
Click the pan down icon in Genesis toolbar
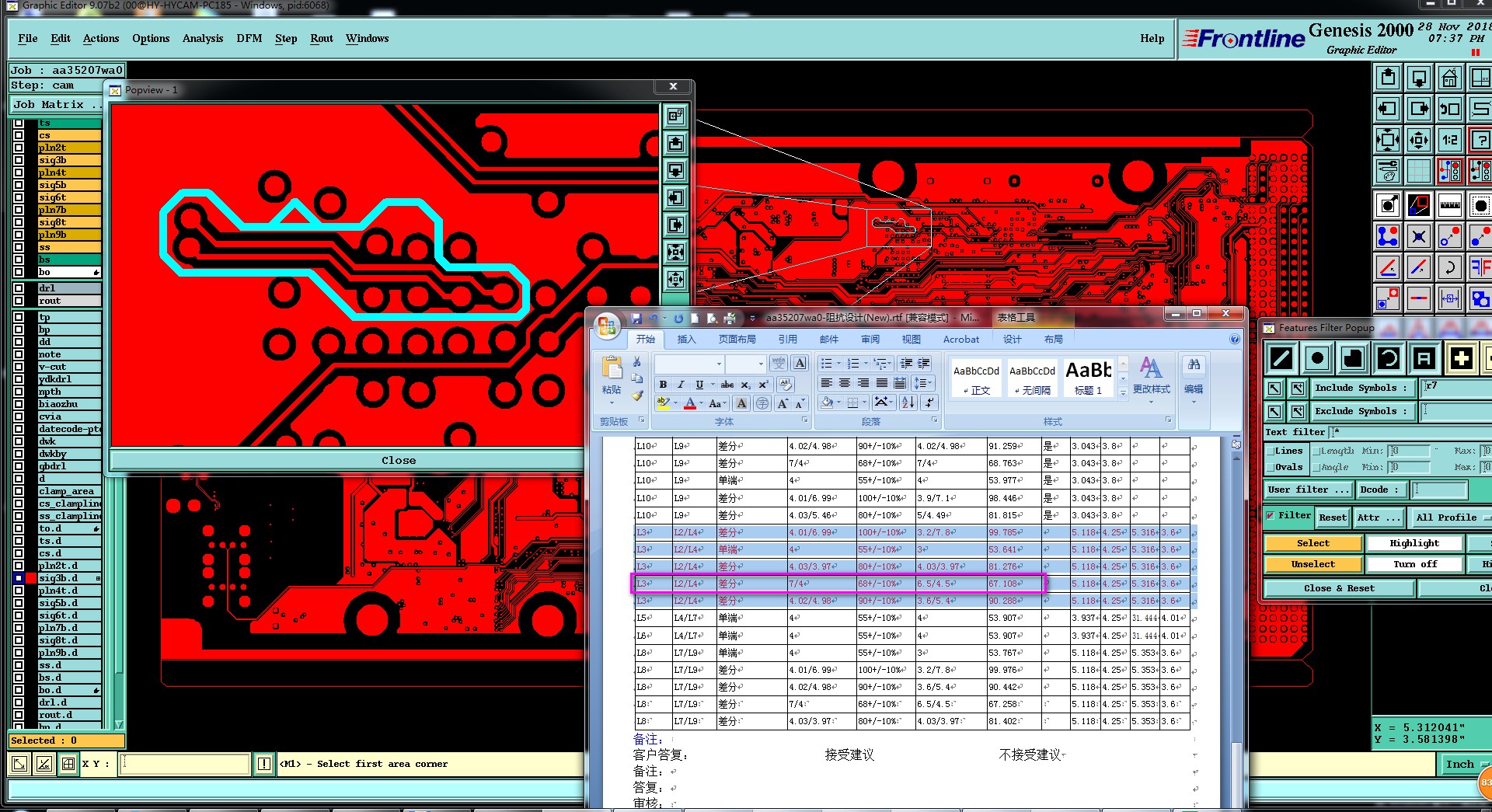1419,78
